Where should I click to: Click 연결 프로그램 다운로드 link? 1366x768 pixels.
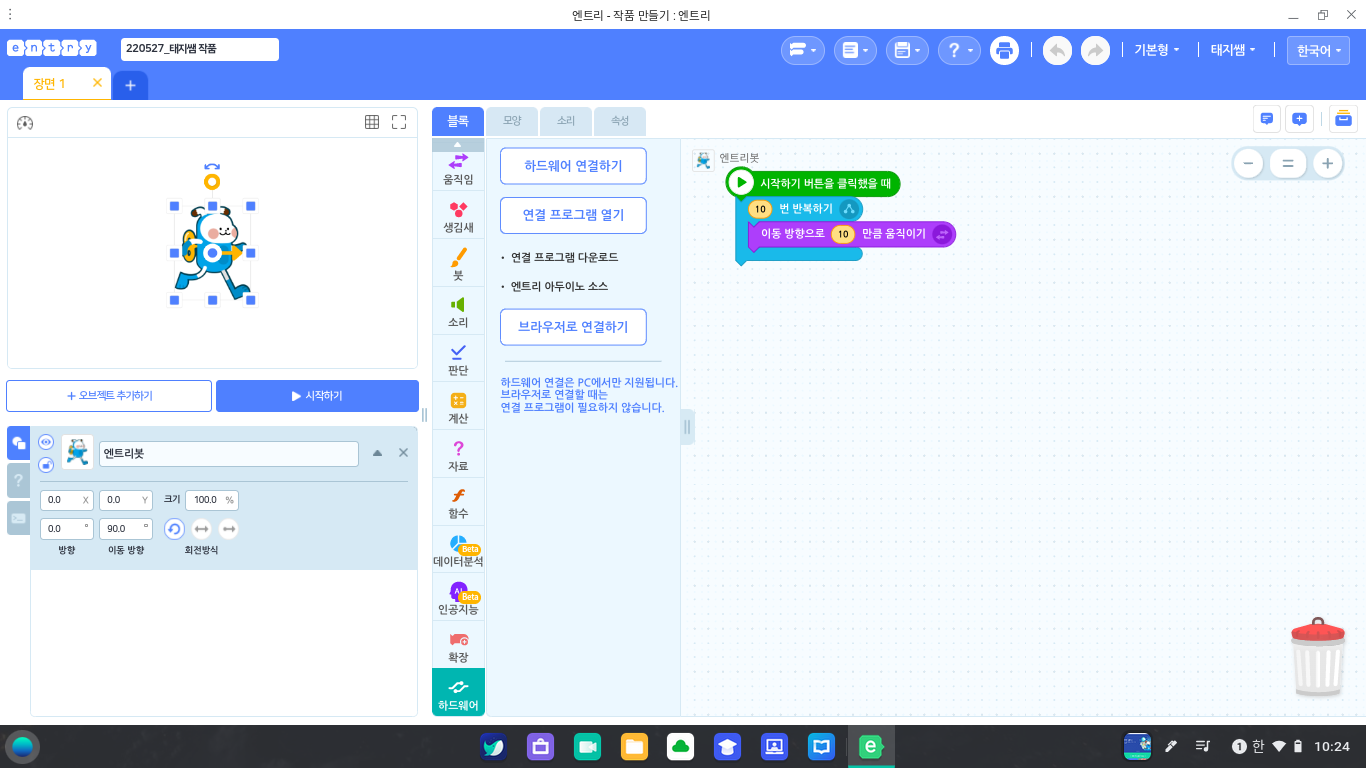coord(564,257)
